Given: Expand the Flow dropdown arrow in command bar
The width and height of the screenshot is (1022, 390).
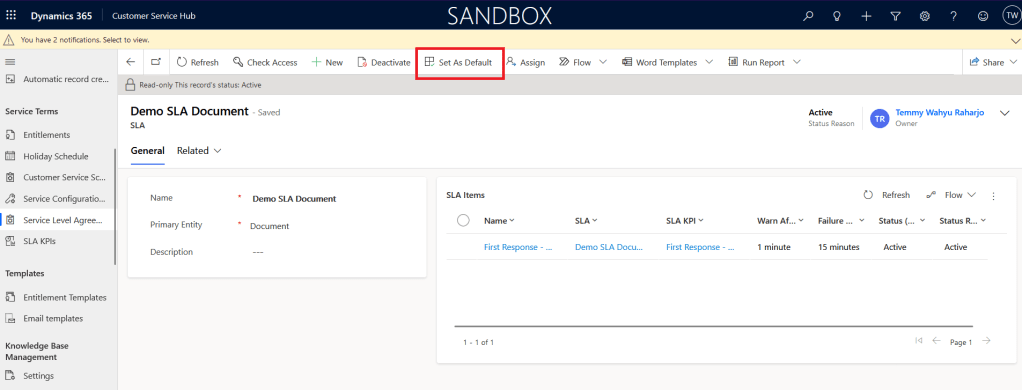Looking at the screenshot, I should (603, 63).
